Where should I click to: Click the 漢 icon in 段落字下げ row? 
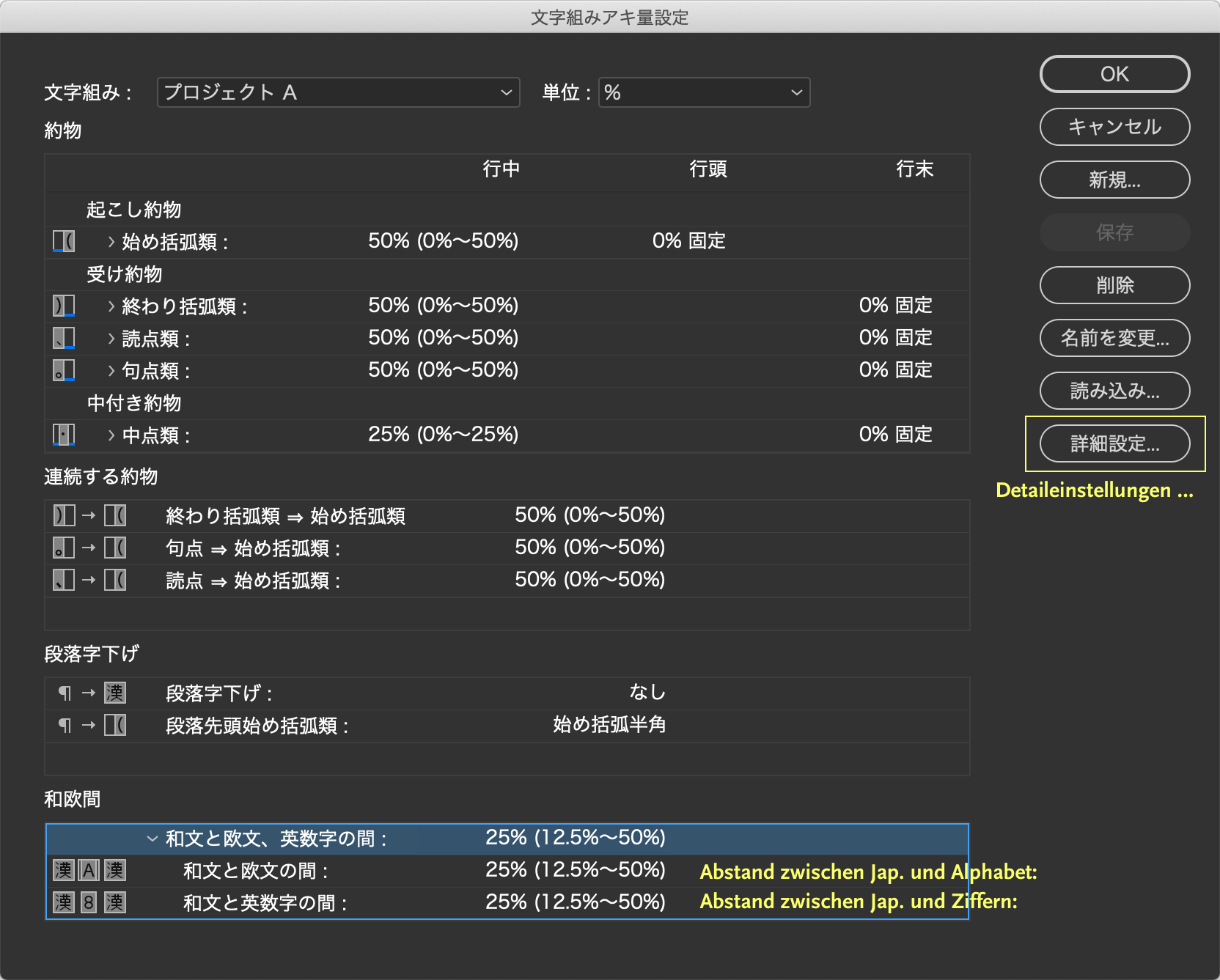115,693
